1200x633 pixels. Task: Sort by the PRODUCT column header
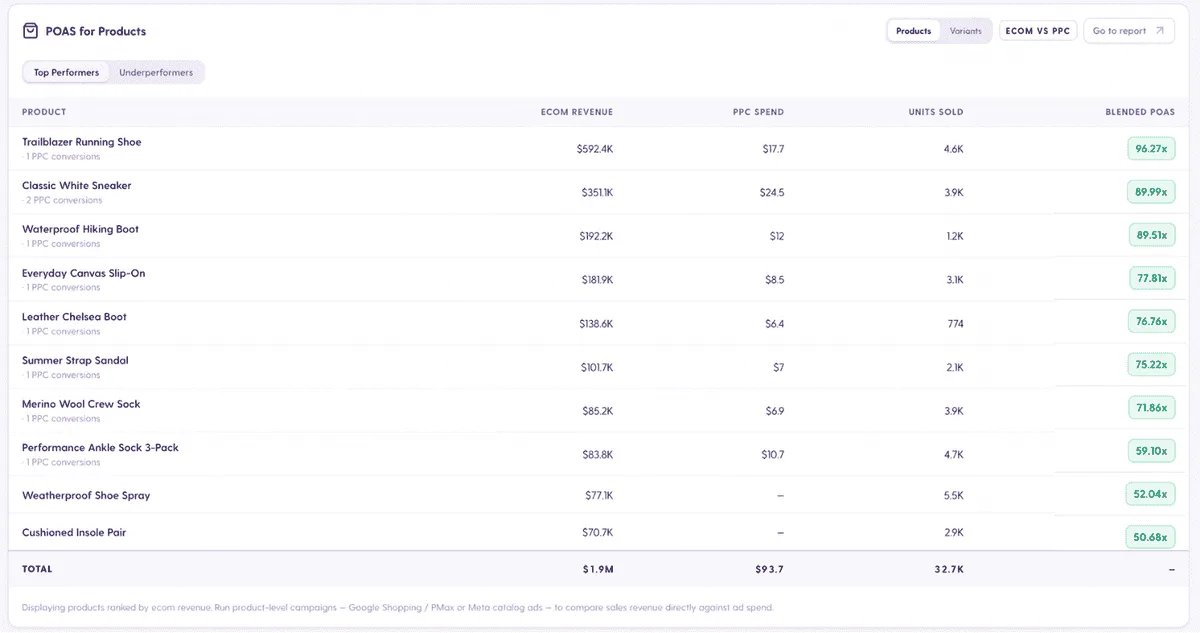pos(44,112)
